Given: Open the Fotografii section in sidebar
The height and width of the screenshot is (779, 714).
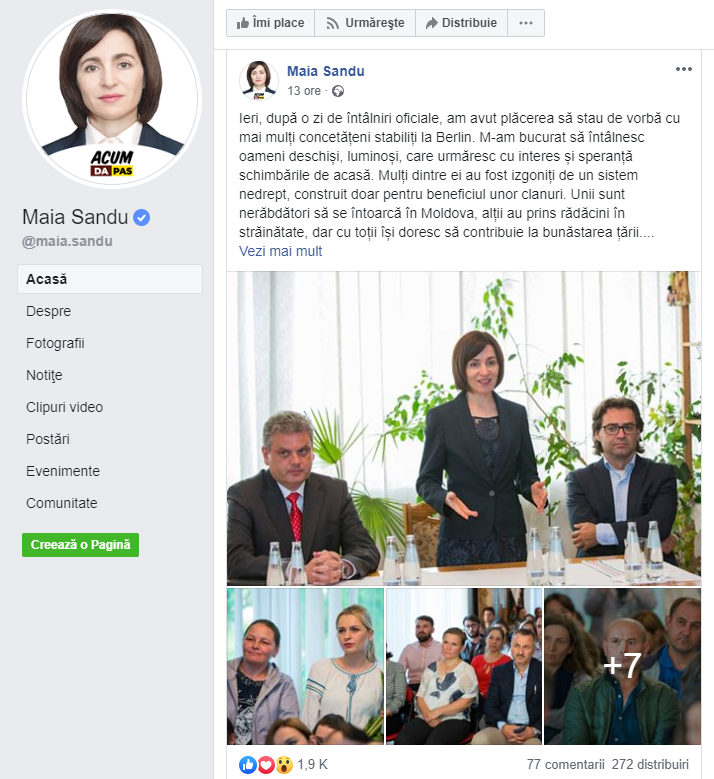Looking at the screenshot, I should 55,343.
